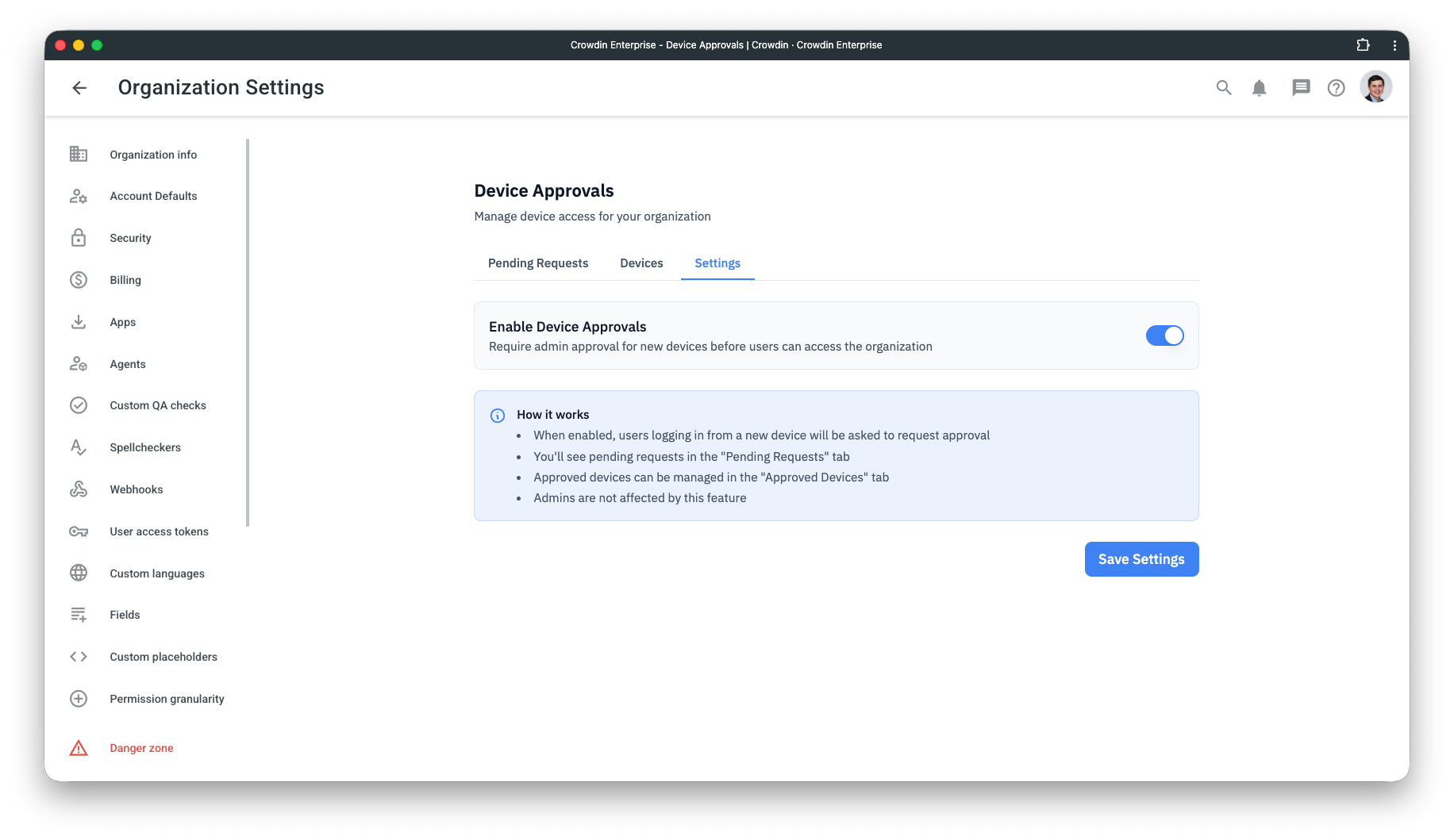Switch to the Pending Requests tab
Screen dimensions: 1454x840
(538, 263)
